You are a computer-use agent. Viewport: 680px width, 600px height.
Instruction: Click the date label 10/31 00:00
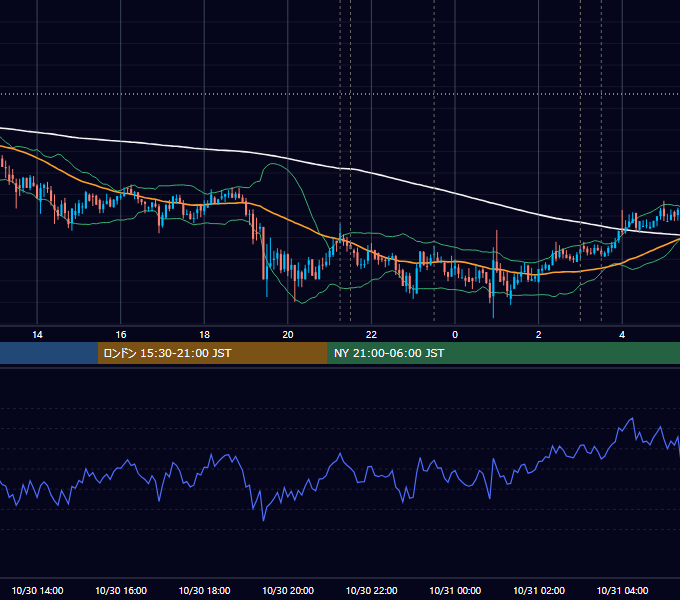click(x=455, y=590)
